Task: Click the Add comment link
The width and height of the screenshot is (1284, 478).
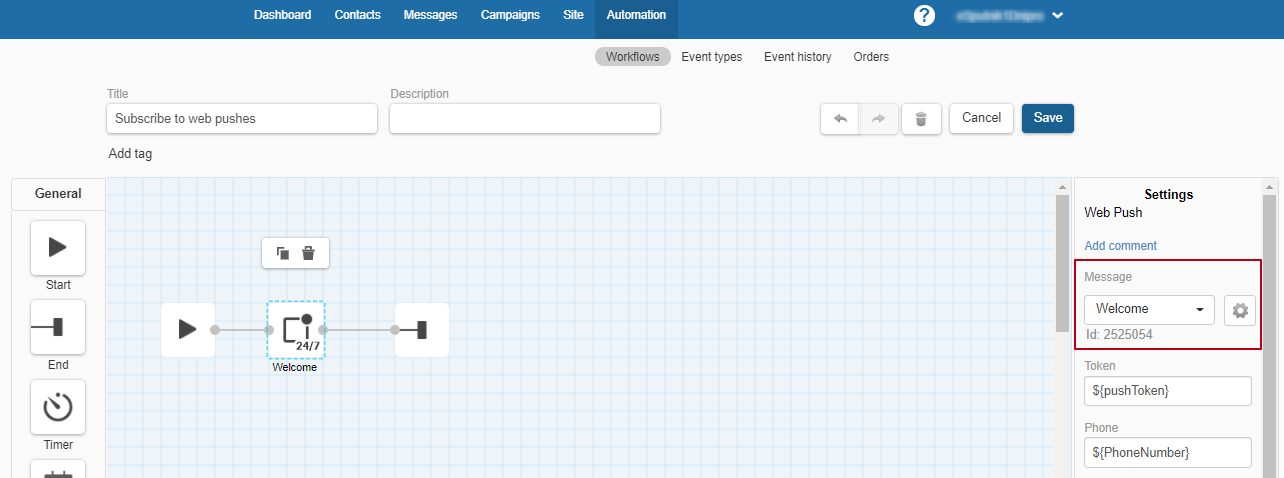Action: (x=1120, y=246)
